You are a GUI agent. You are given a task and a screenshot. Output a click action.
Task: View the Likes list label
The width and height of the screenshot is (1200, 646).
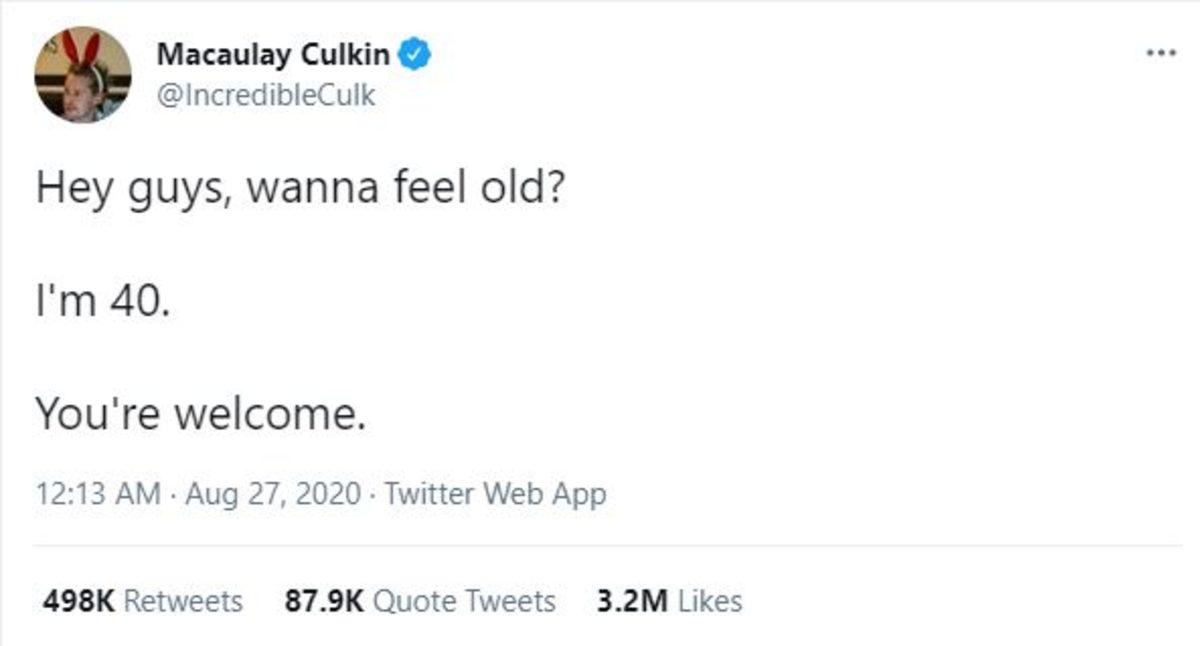click(710, 601)
